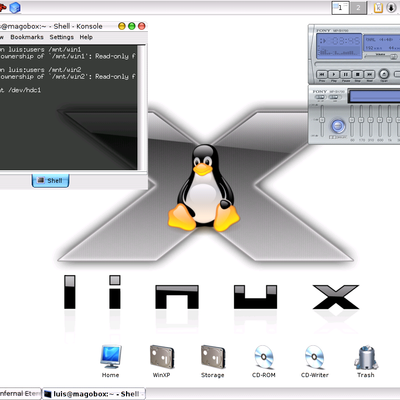
Task: Click the previous track button in the player
Action: [322, 74]
